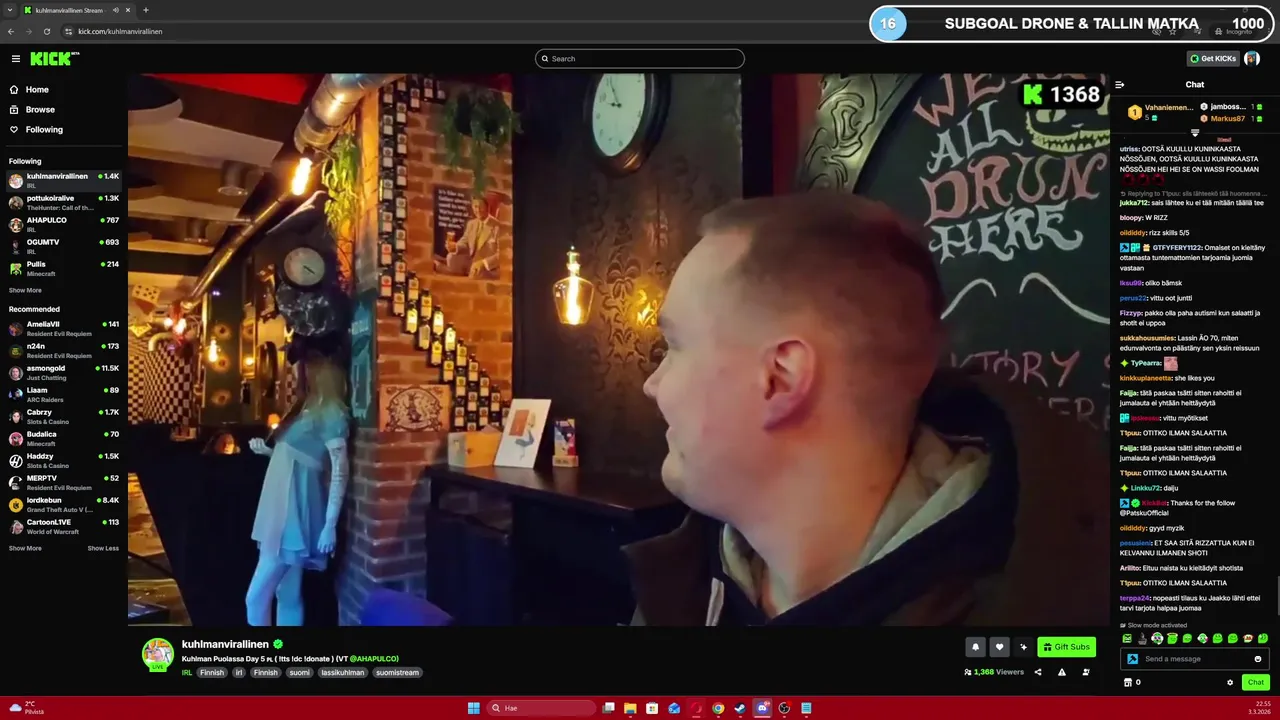Collapse Recommended list with Show Less
1280x720 pixels.
[x=103, y=548]
